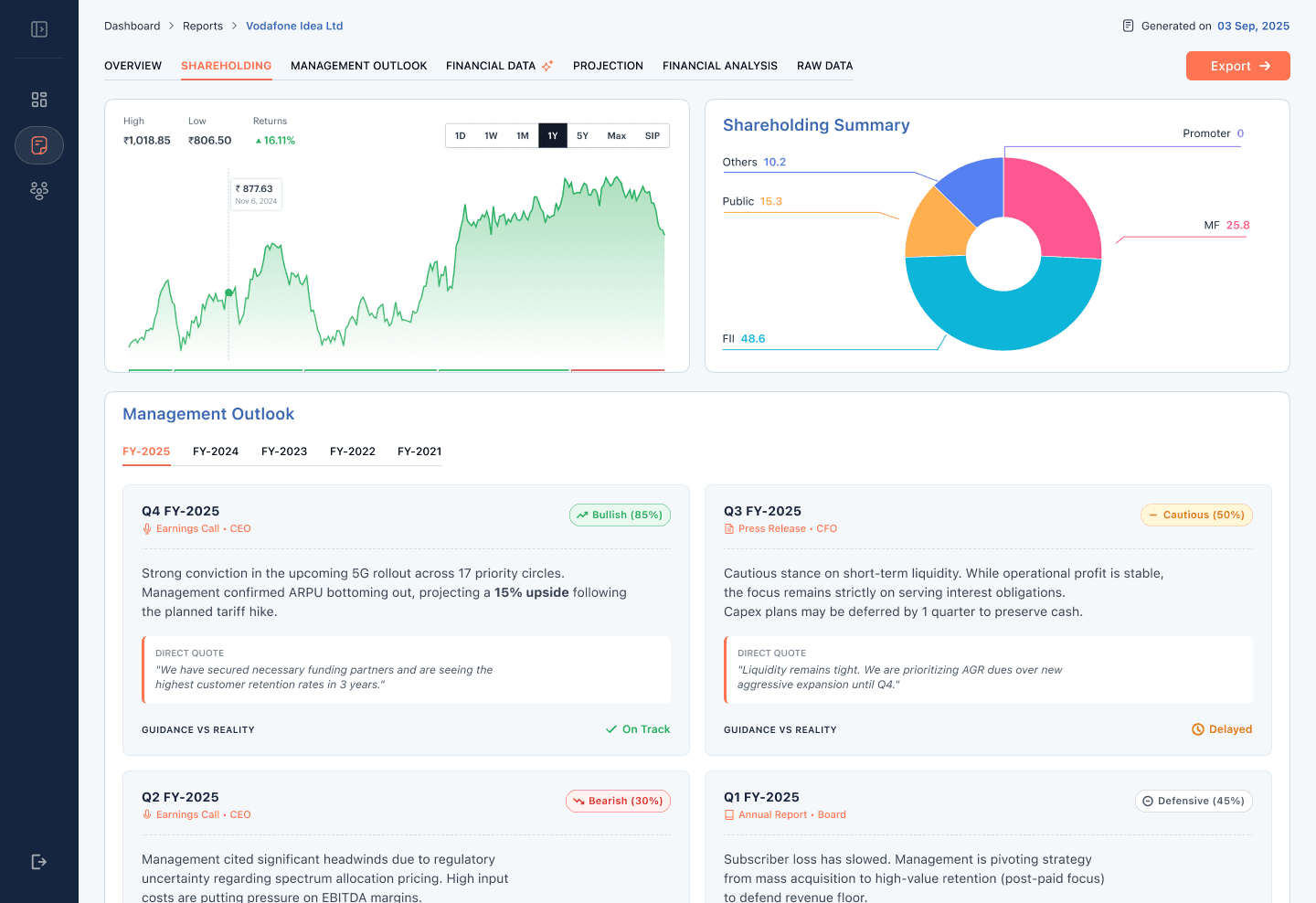This screenshot has height=903, width=1316.
Task: Select the FY-2023 outlook tab
Action: (x=284, y=451)
